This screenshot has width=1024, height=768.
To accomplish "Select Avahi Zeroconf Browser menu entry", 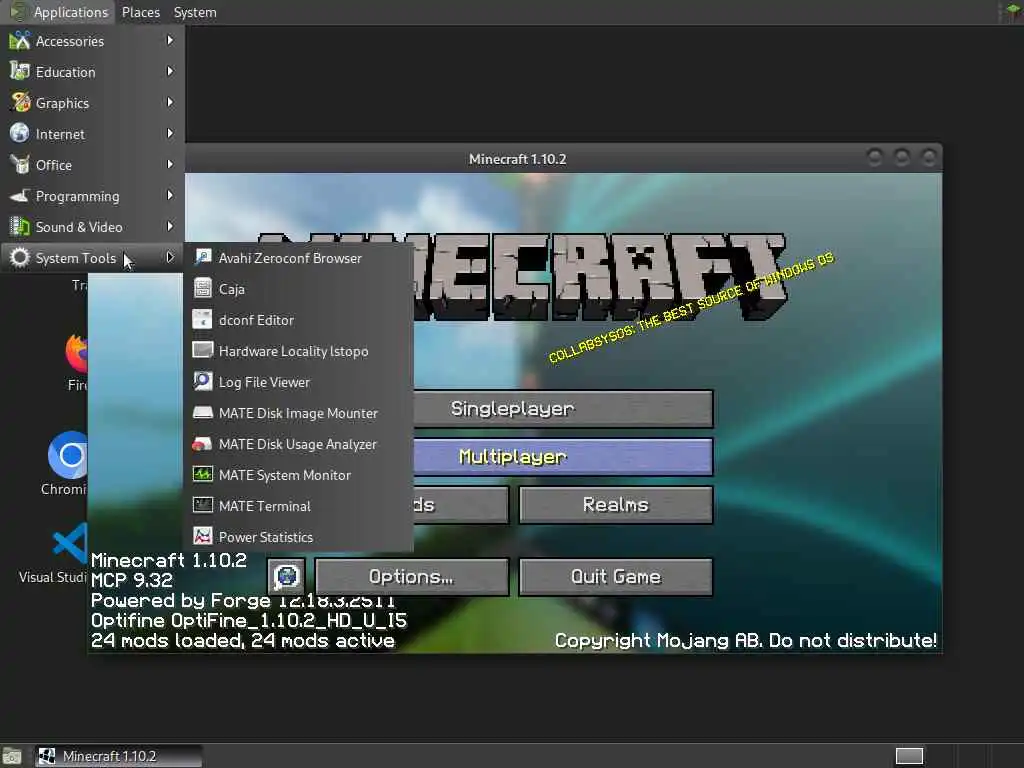I will 299,257.
